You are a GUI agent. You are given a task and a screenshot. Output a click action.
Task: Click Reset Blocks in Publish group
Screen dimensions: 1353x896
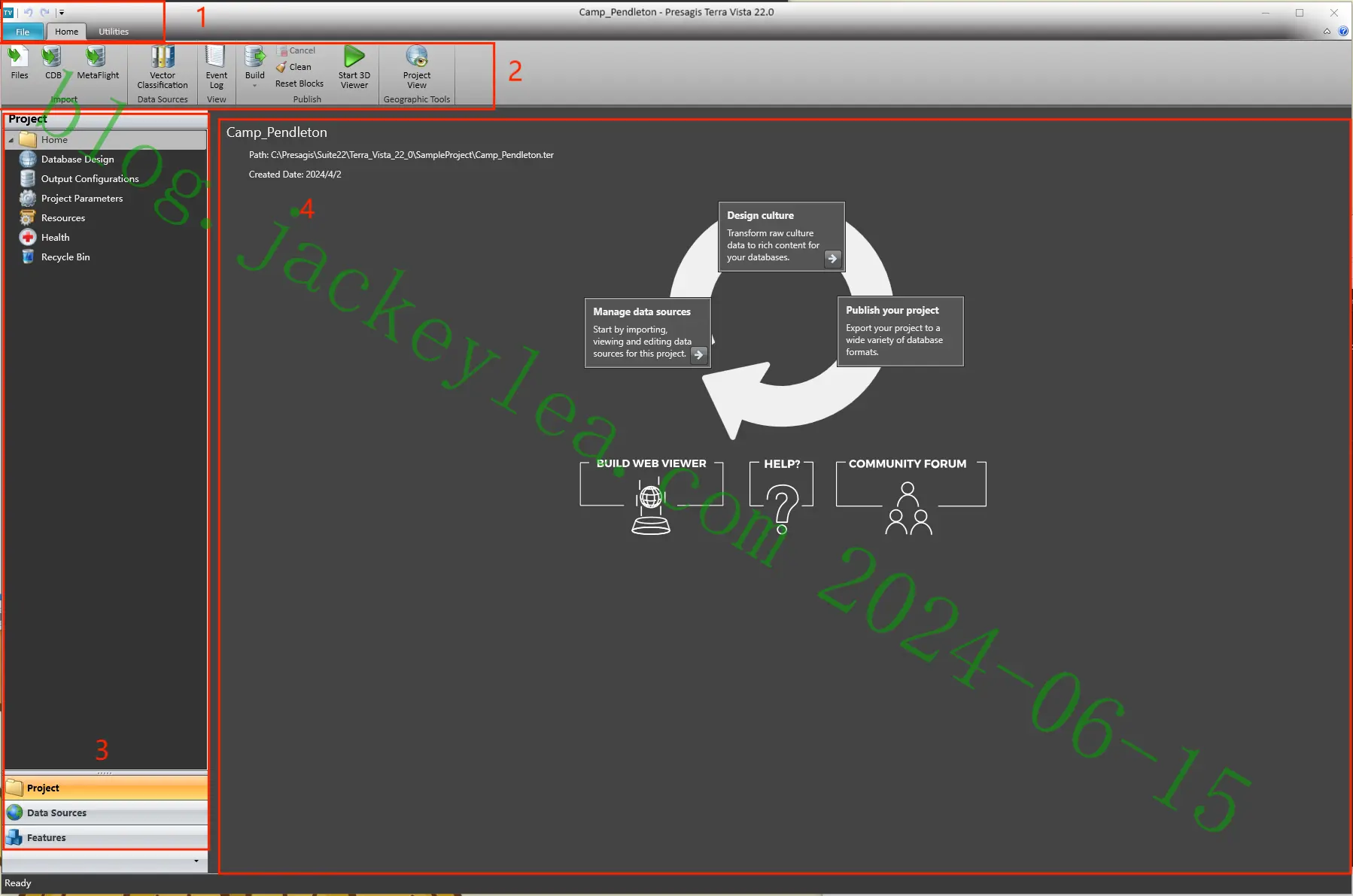click(x=299, y=84)
